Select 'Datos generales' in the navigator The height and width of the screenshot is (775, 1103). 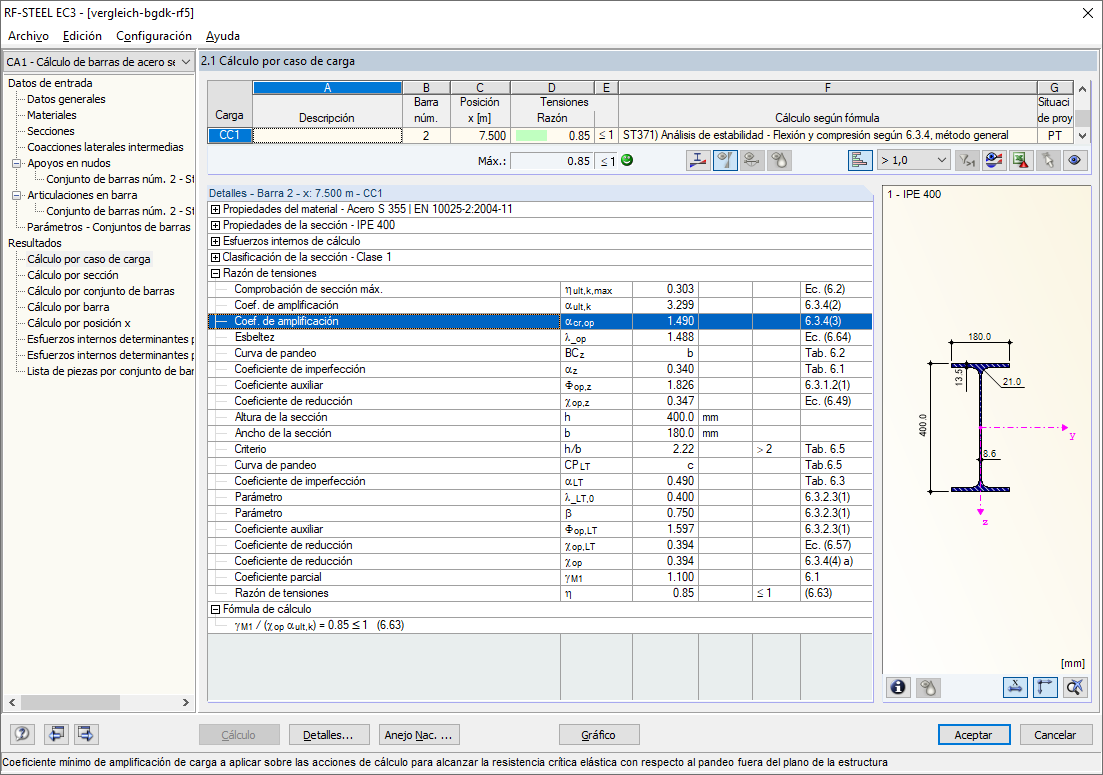coord(66,99)
